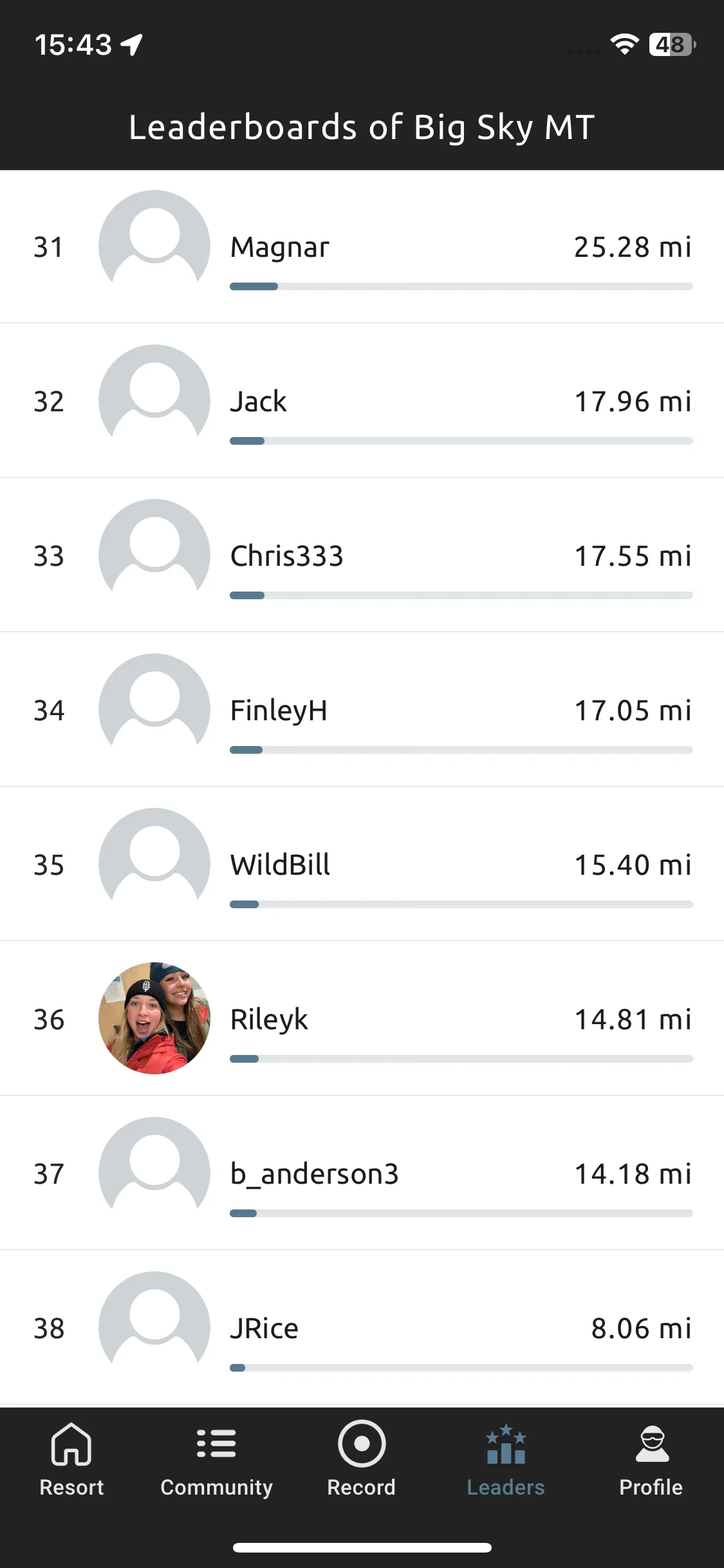
Task: Tap the Leaderboards of Big Sky MT title
Action: [x=362, y=127]
